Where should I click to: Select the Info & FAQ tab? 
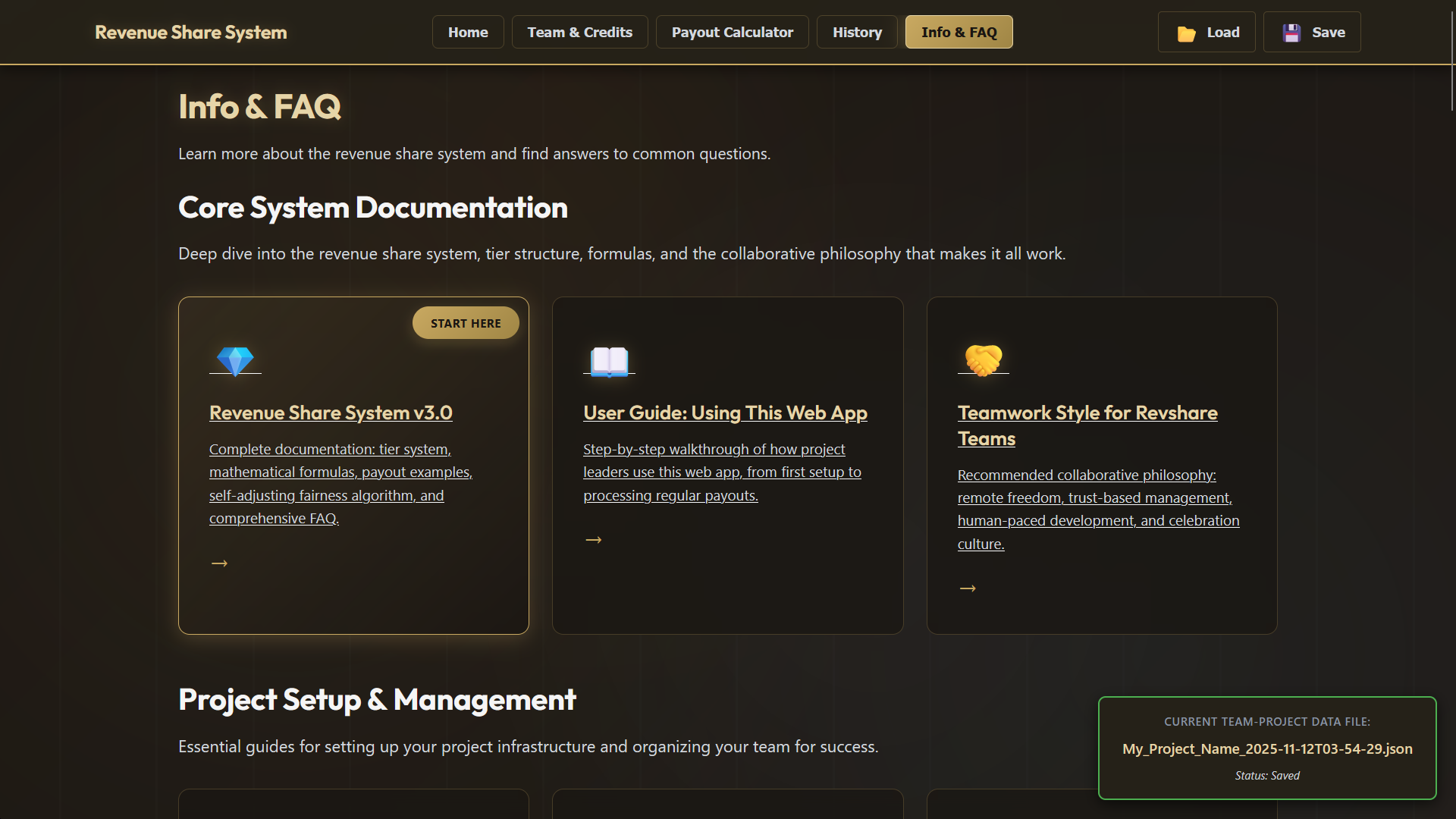(959, 32)
